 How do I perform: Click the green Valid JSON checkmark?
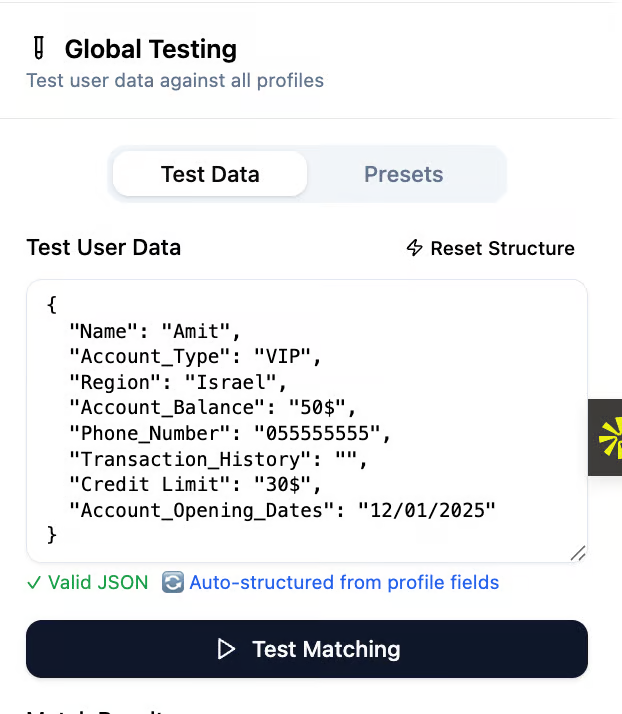coord(34,582)
